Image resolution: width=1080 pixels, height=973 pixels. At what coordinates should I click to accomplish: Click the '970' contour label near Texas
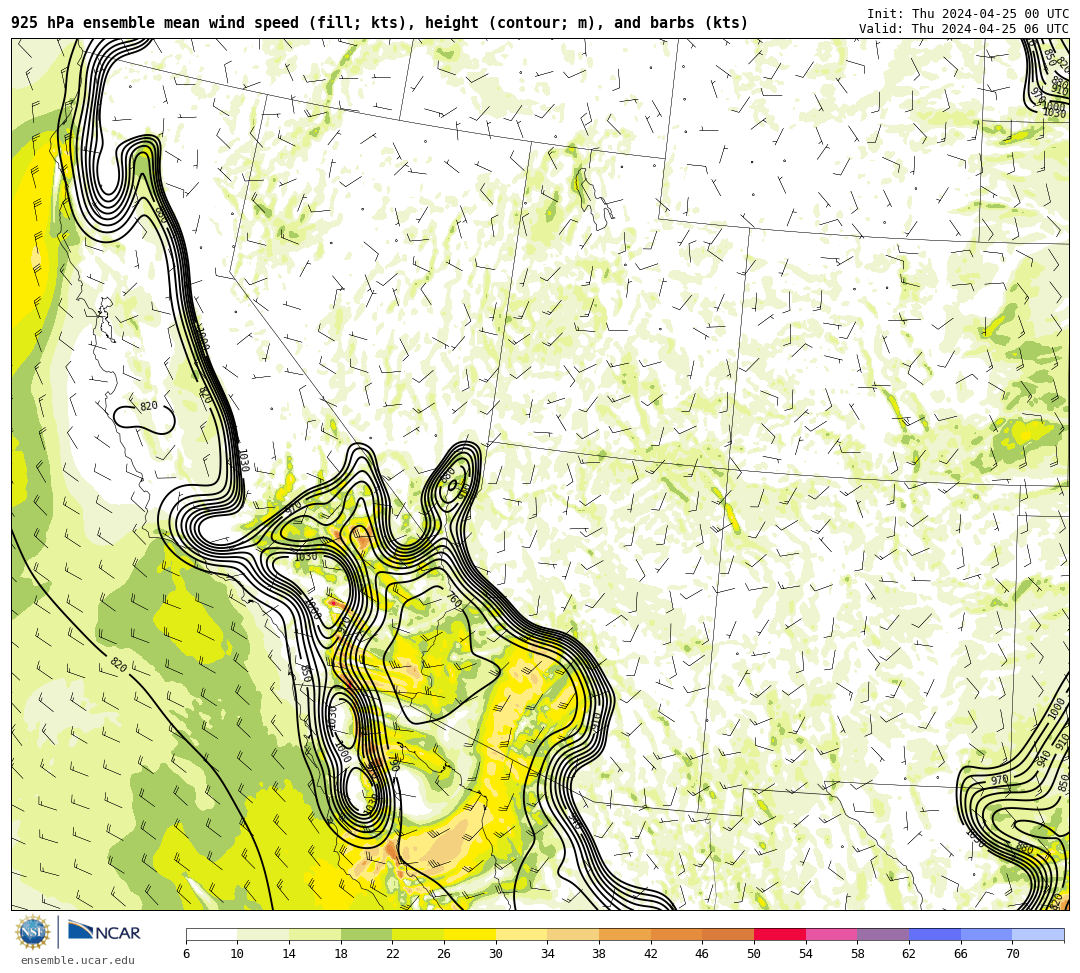(x=999, y=780)
